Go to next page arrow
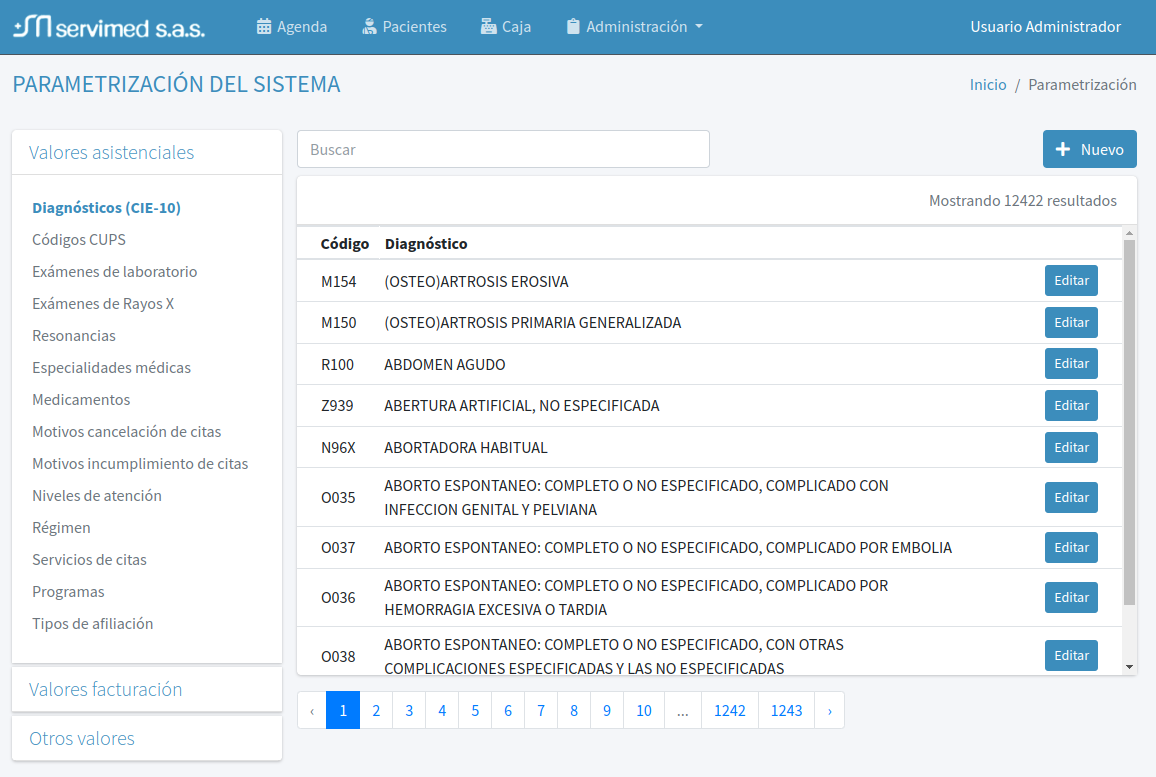1156x777 pixels. pyautogui.click(x=829, y=710)
